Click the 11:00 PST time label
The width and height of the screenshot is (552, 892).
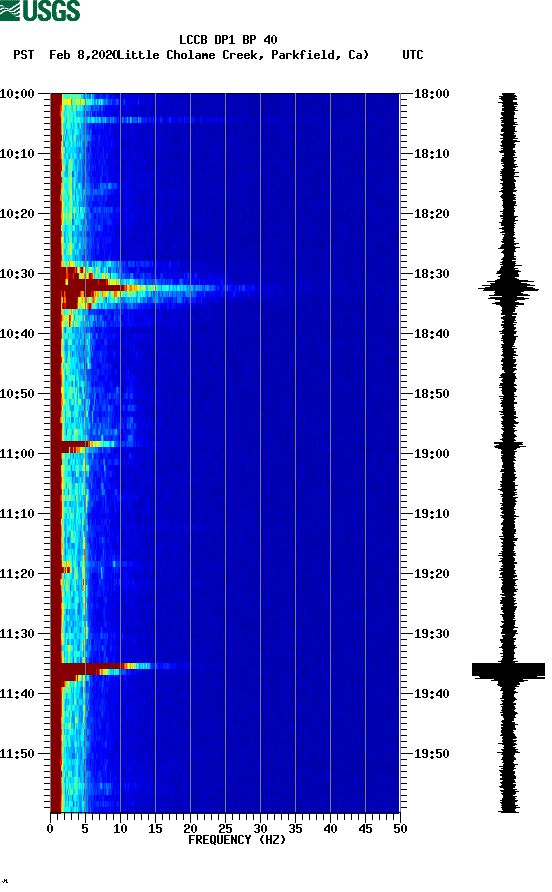click(x=17, y=454)
